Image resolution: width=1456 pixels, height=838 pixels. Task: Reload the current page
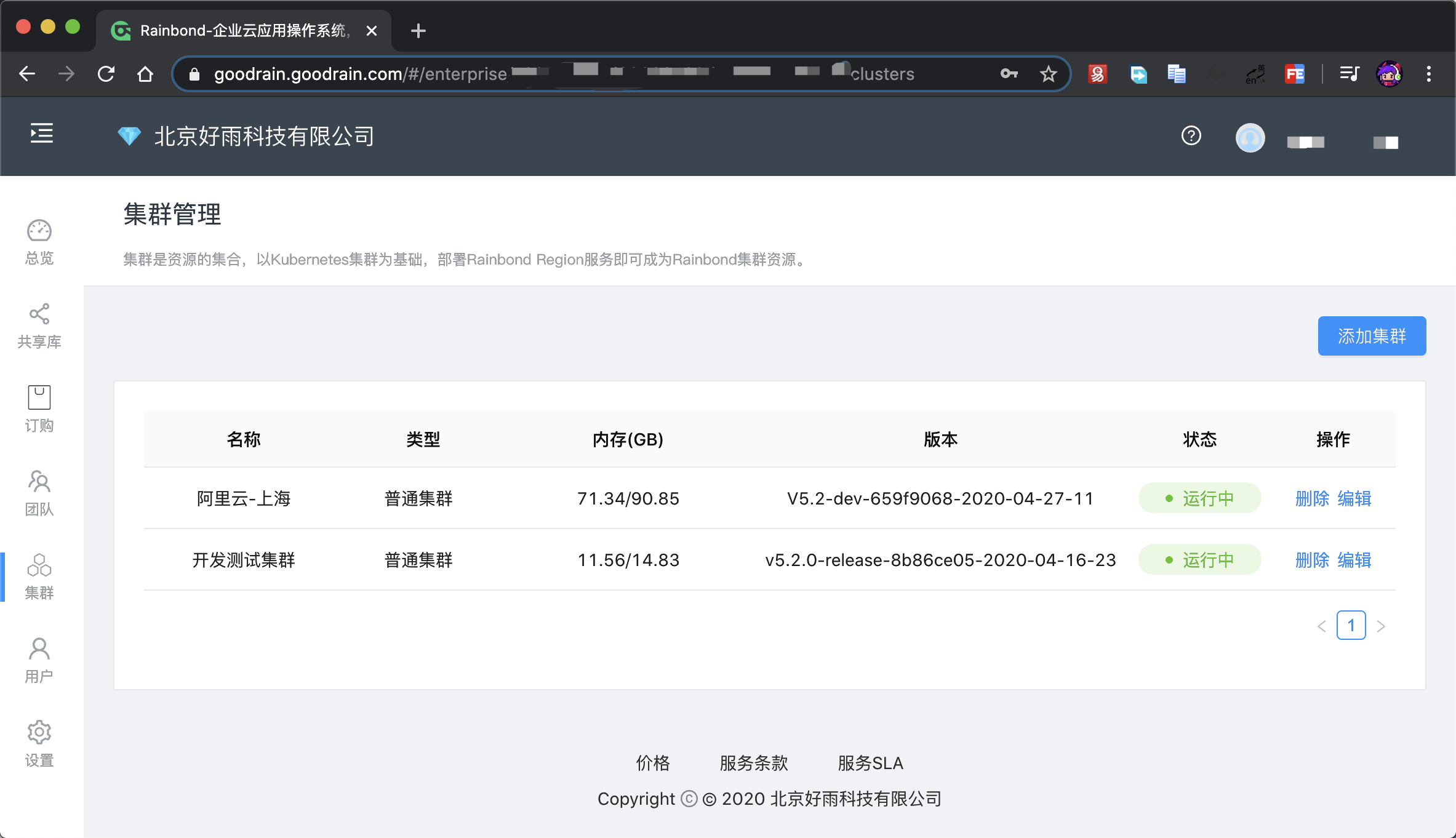click(106, 74)
